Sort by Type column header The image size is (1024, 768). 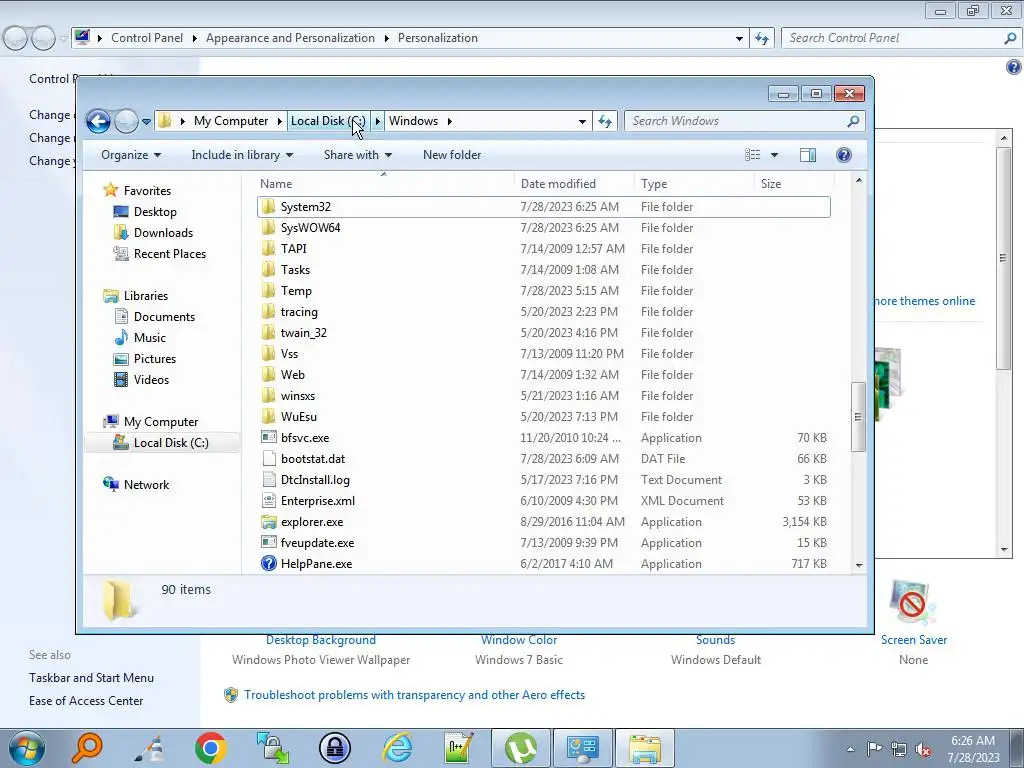click(694, 184)
